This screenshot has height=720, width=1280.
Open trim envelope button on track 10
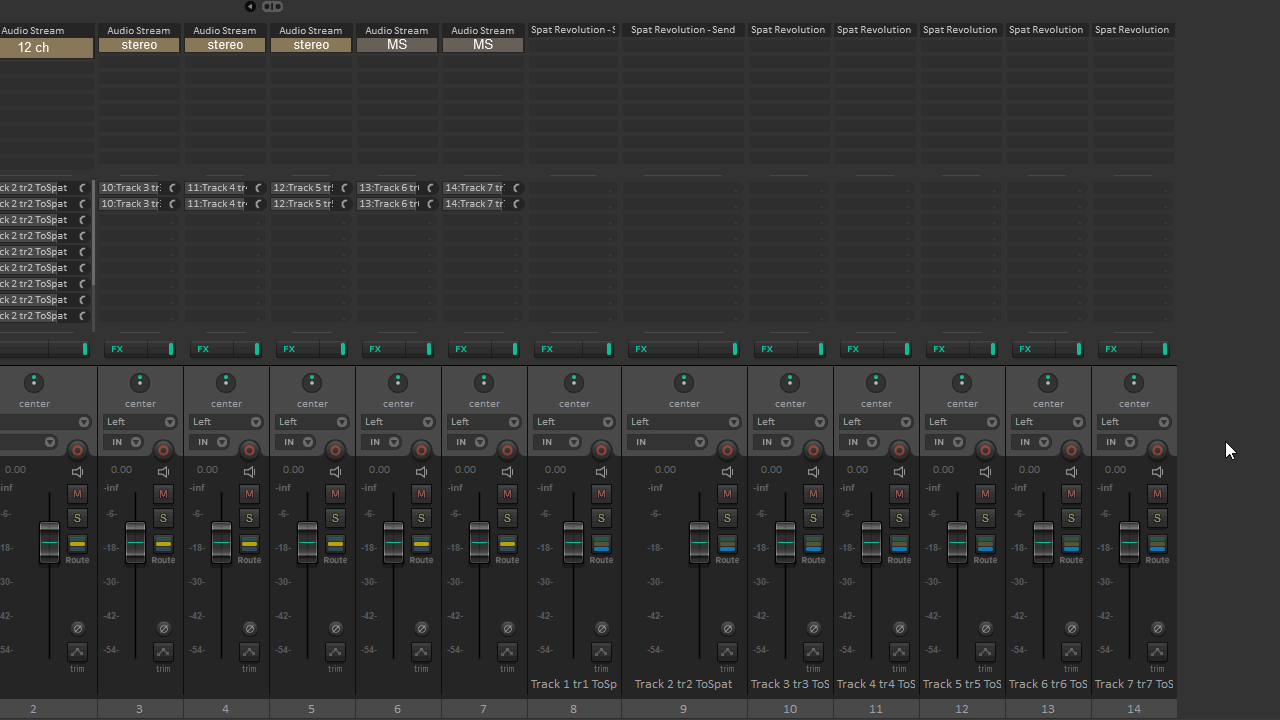tap(813, 652)
